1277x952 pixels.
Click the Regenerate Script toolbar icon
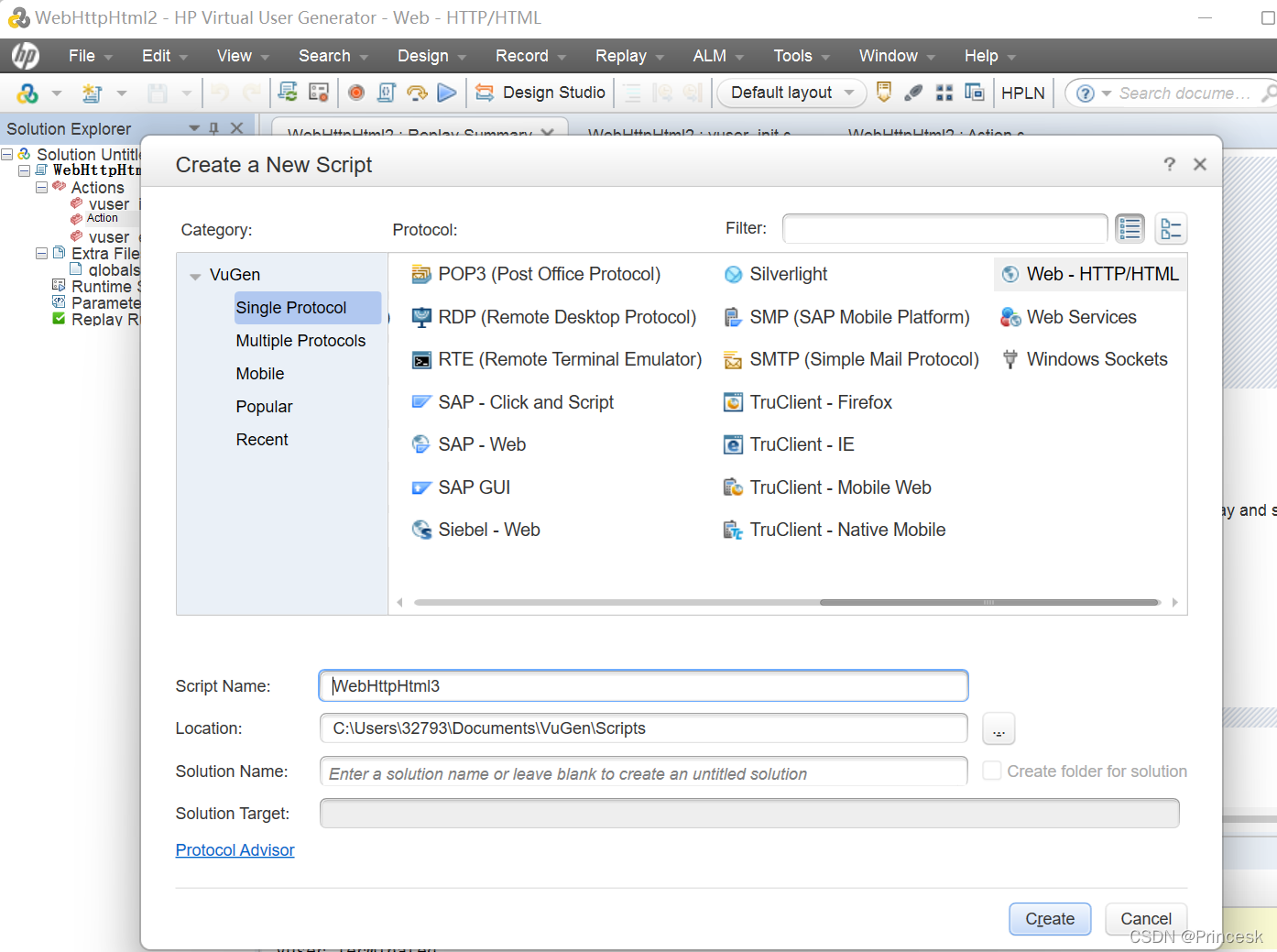click(x=288, y=92)
